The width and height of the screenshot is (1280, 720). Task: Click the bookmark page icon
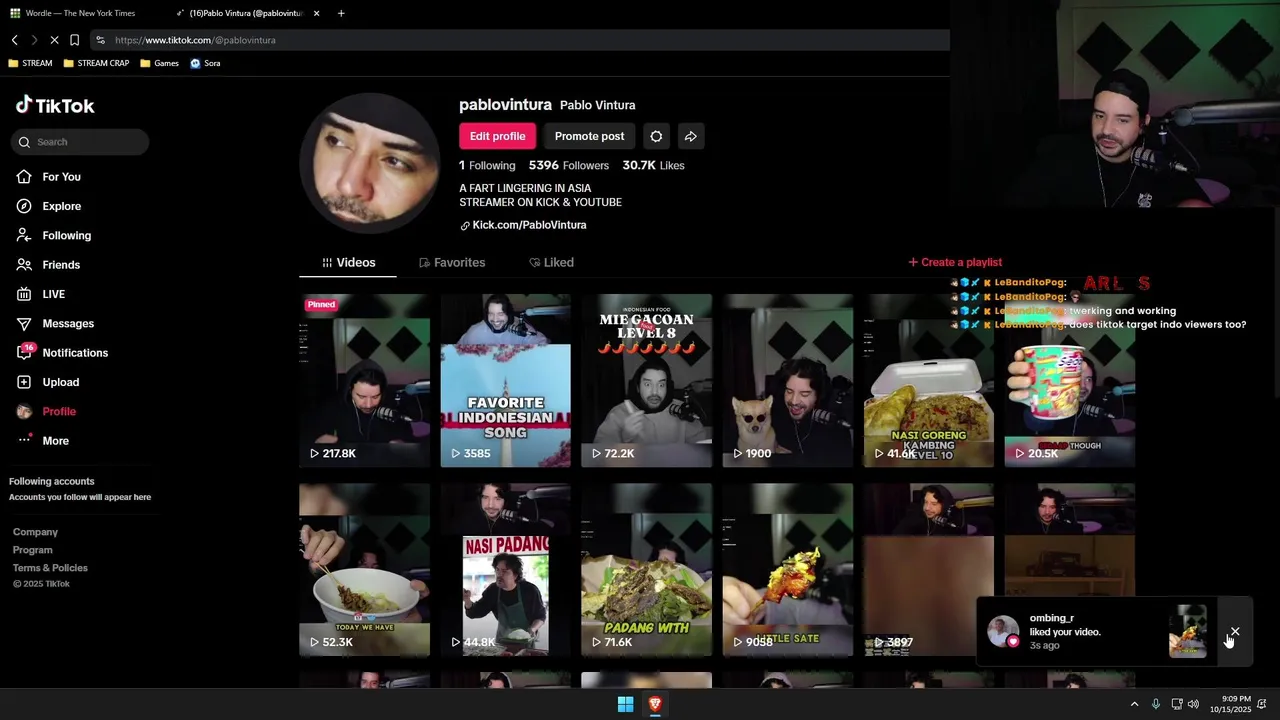[74, 40]
